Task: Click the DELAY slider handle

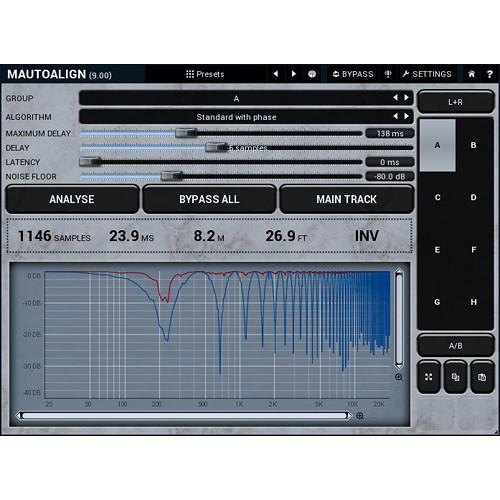Action: (x=216, y=147)
